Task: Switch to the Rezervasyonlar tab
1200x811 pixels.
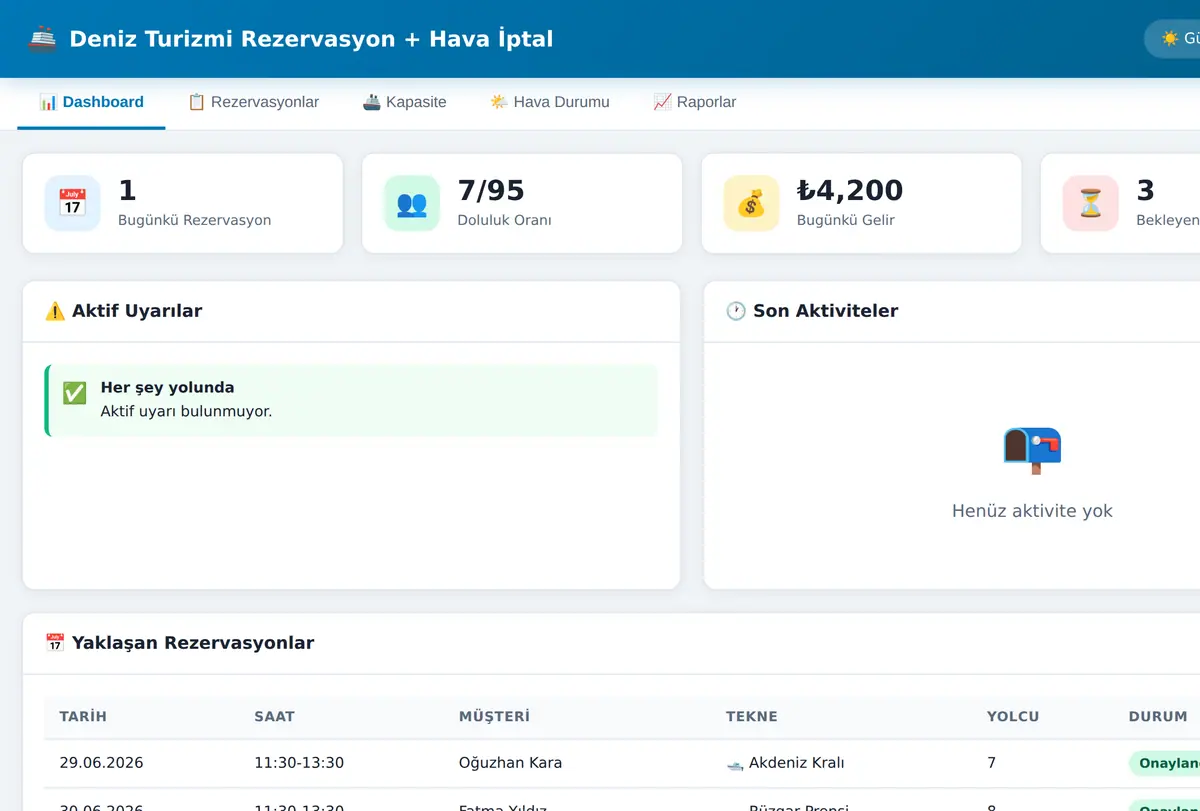Action: coord(253,102)
